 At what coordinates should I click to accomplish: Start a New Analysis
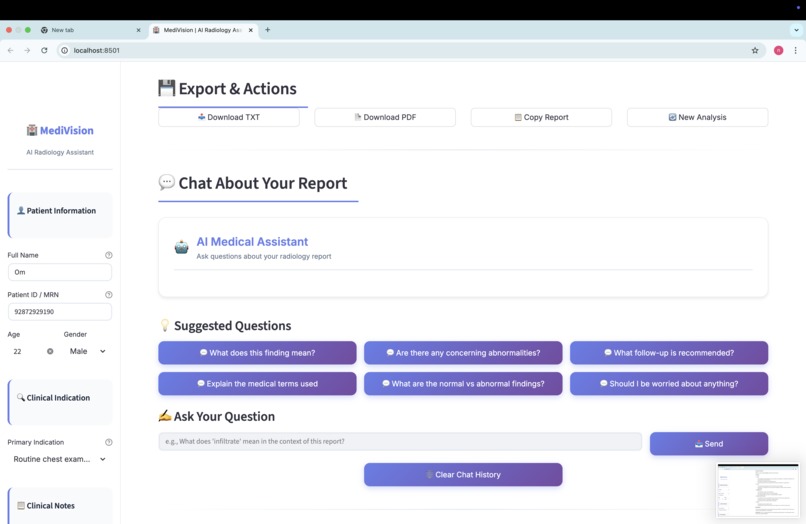(698, 117)
